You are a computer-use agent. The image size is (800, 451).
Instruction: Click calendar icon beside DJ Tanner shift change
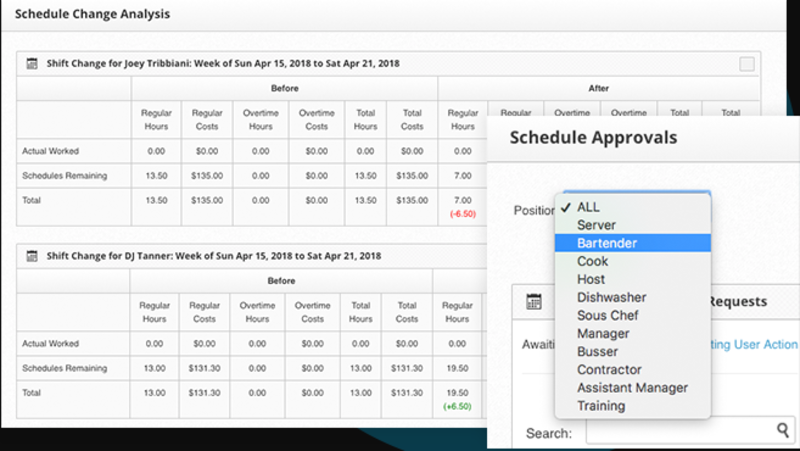coord(32,256)
